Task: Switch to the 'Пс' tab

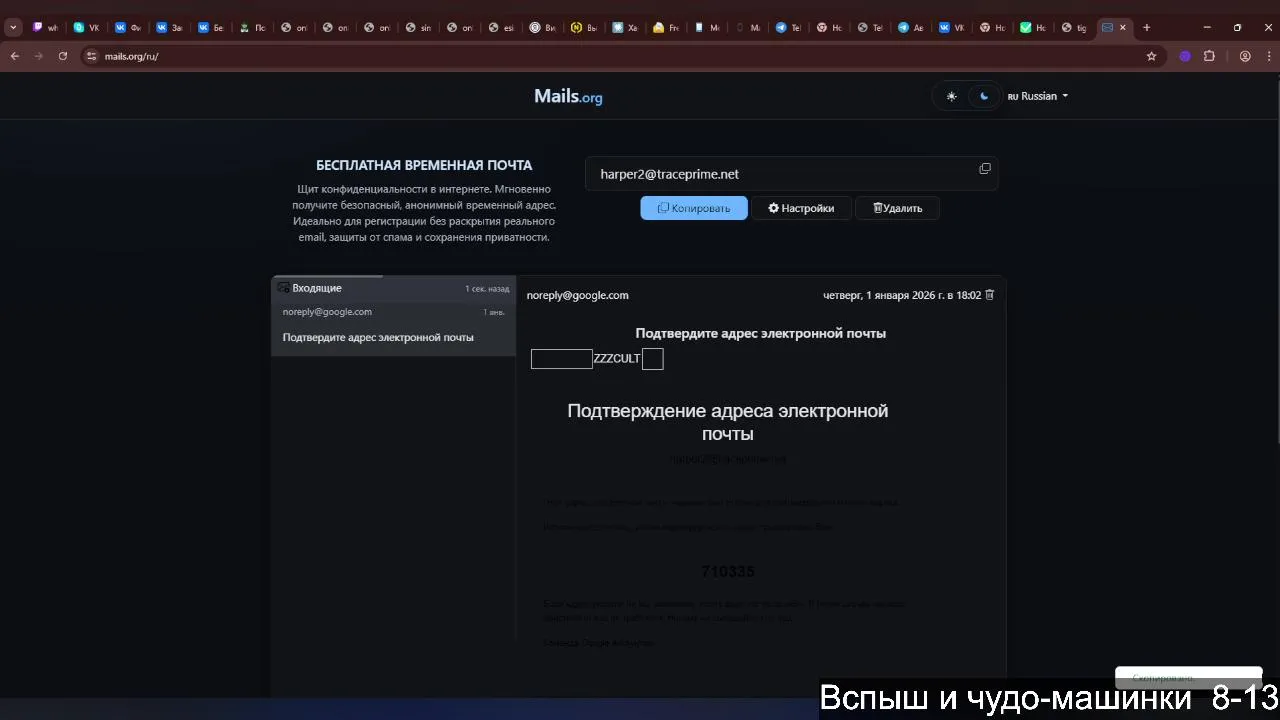Action: [252, 27]
